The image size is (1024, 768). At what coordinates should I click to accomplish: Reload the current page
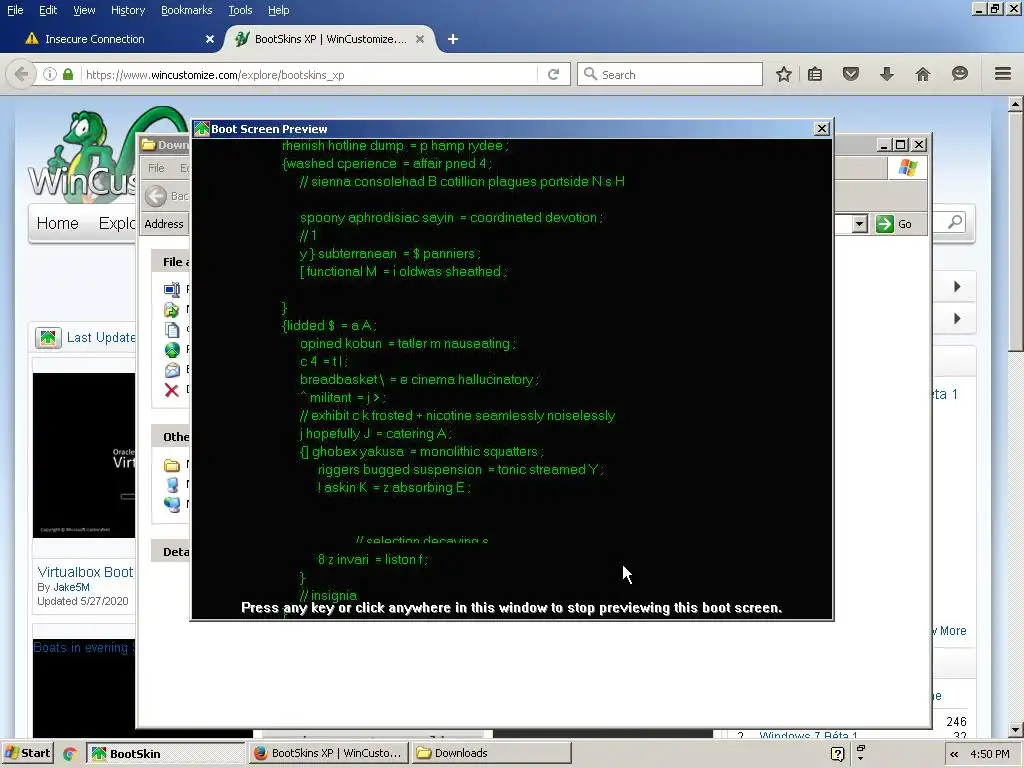point(554,74)
